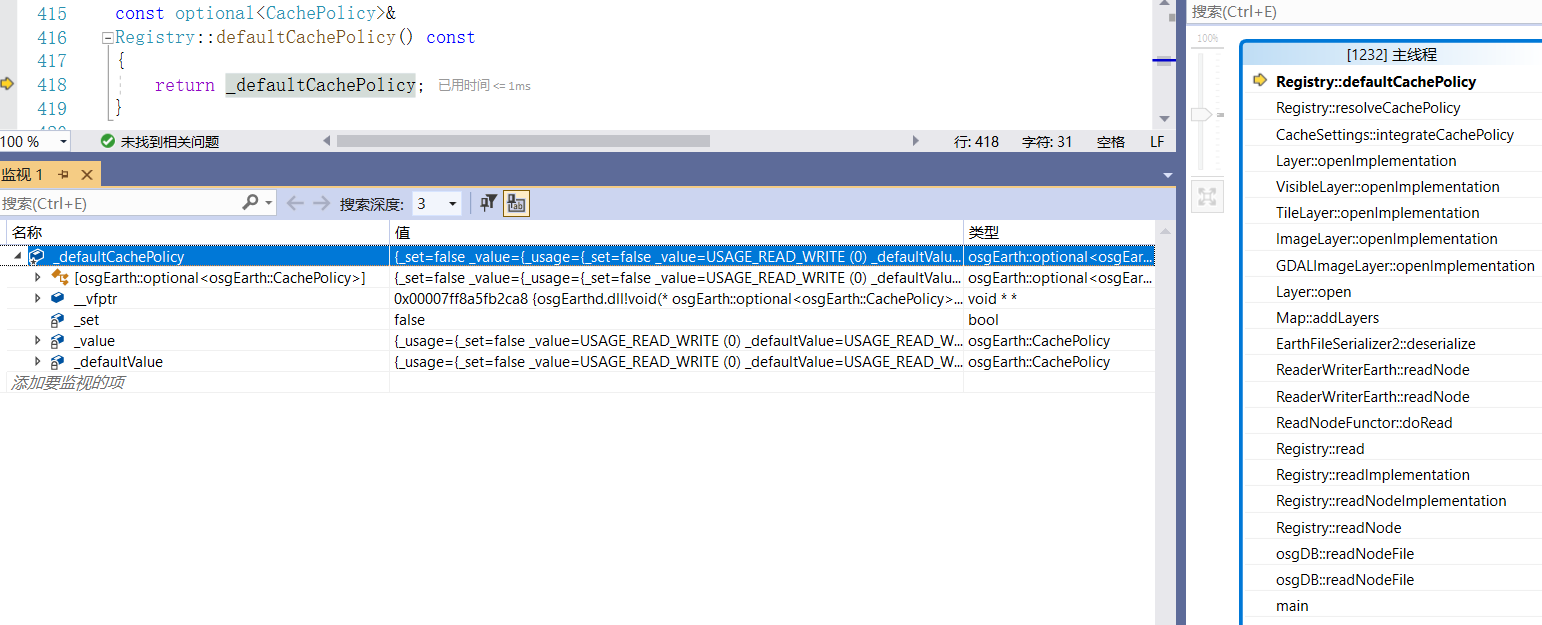Collapse the Registry::defaultCachePolicy function outline box

point(107,38)
